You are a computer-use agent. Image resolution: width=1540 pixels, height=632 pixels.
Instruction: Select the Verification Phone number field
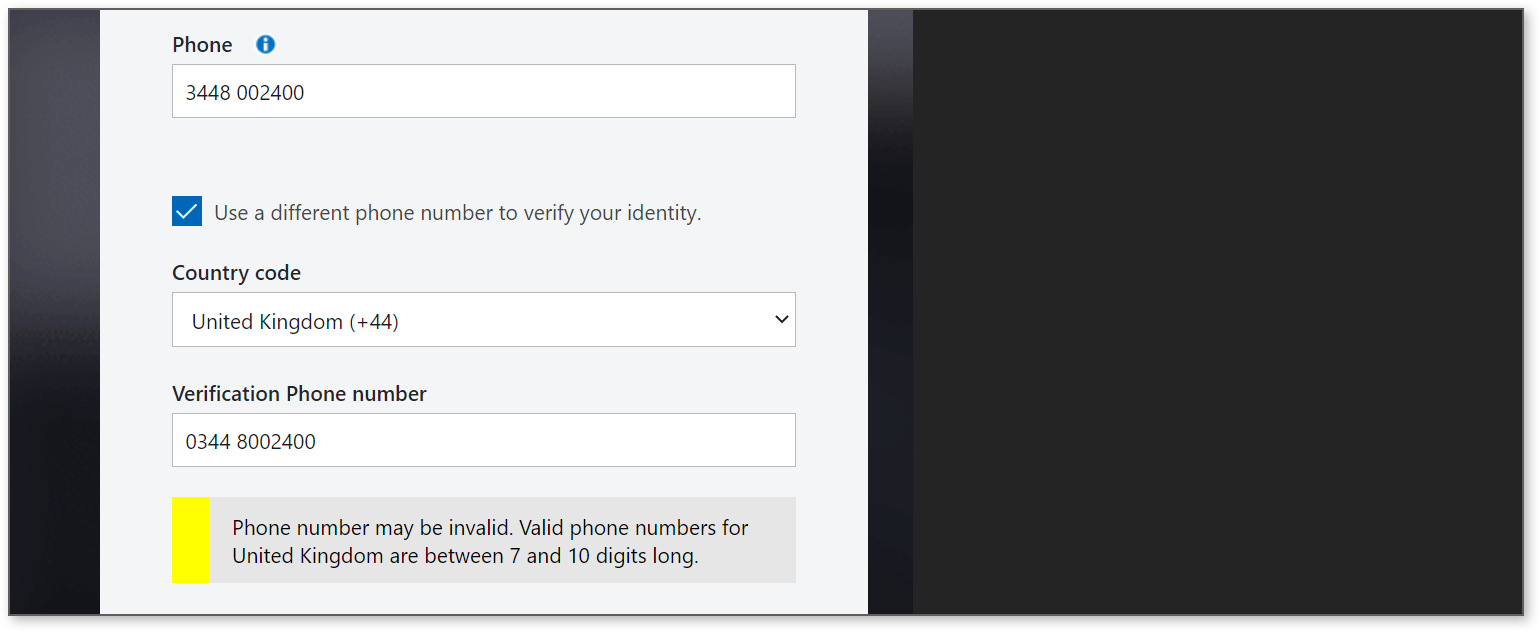click(484, 440)
